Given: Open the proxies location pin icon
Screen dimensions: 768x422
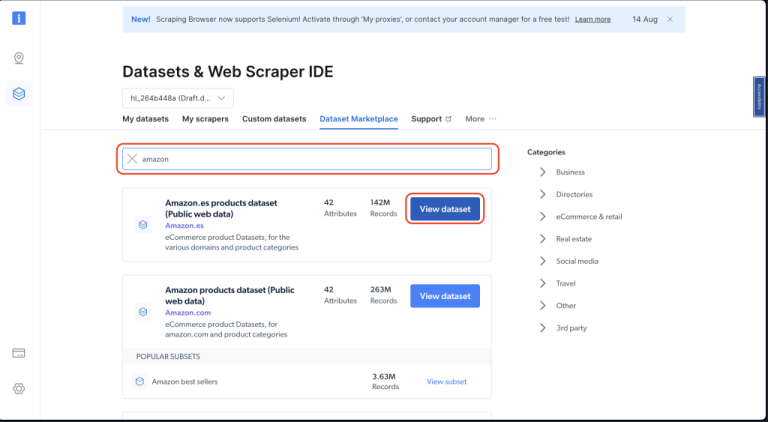Looking at the screenshot, I should (x=19, y=58).
